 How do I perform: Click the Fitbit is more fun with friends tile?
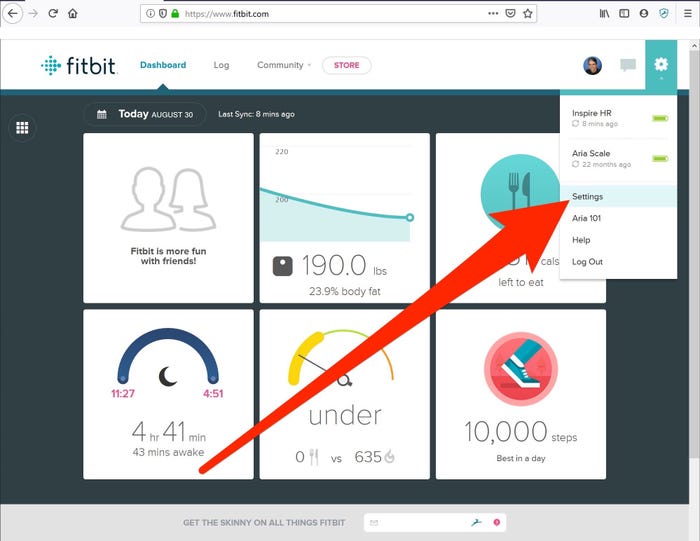[168, 218]
